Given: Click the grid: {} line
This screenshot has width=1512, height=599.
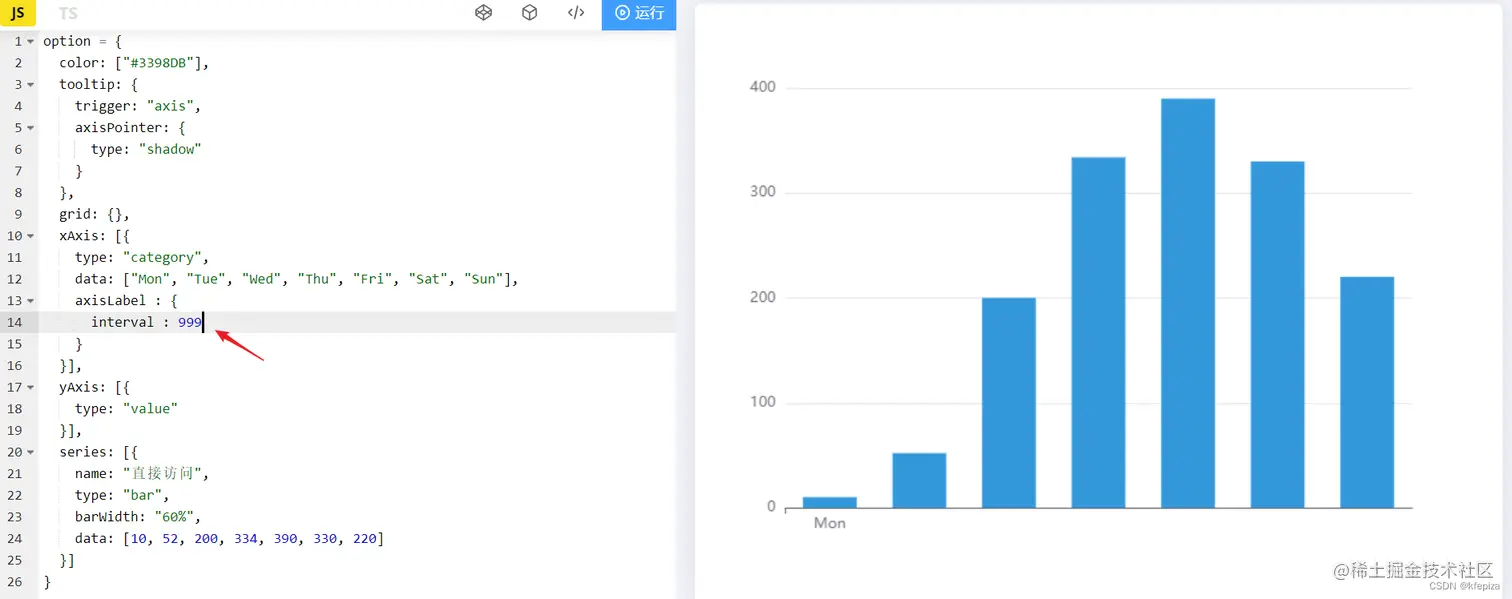Looking at the screenshot, I should [94, 214].
